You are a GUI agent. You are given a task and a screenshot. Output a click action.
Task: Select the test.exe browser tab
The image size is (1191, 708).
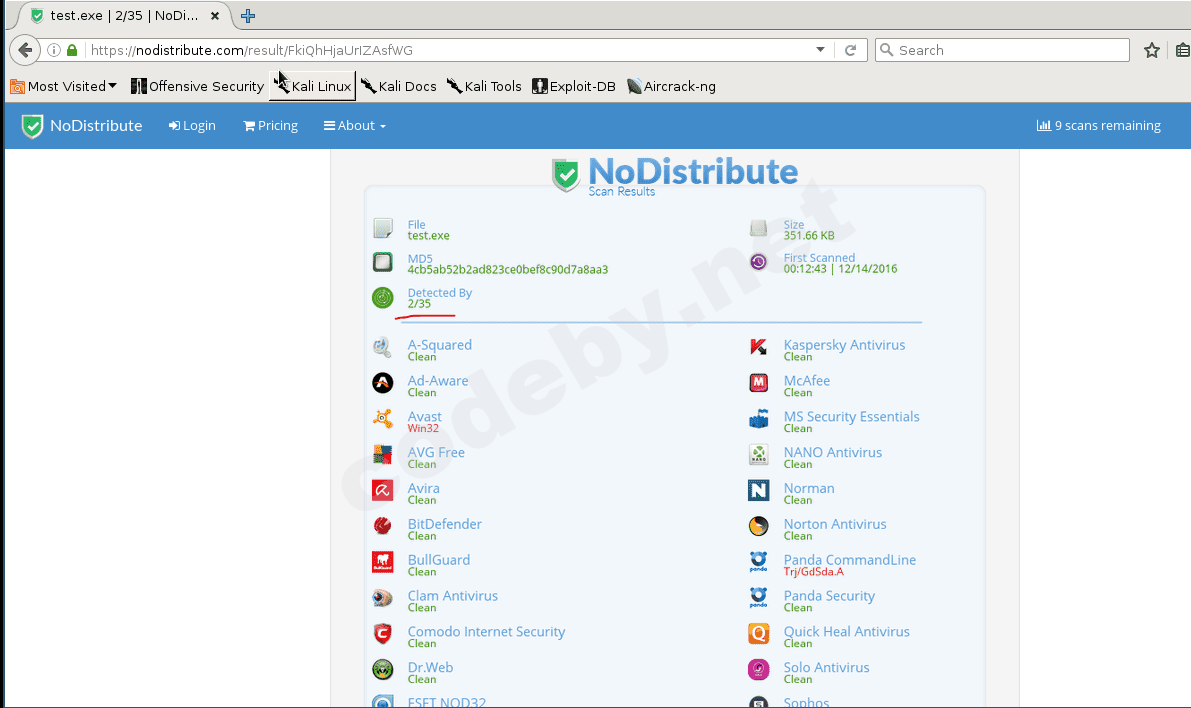(x=125, y=15)
